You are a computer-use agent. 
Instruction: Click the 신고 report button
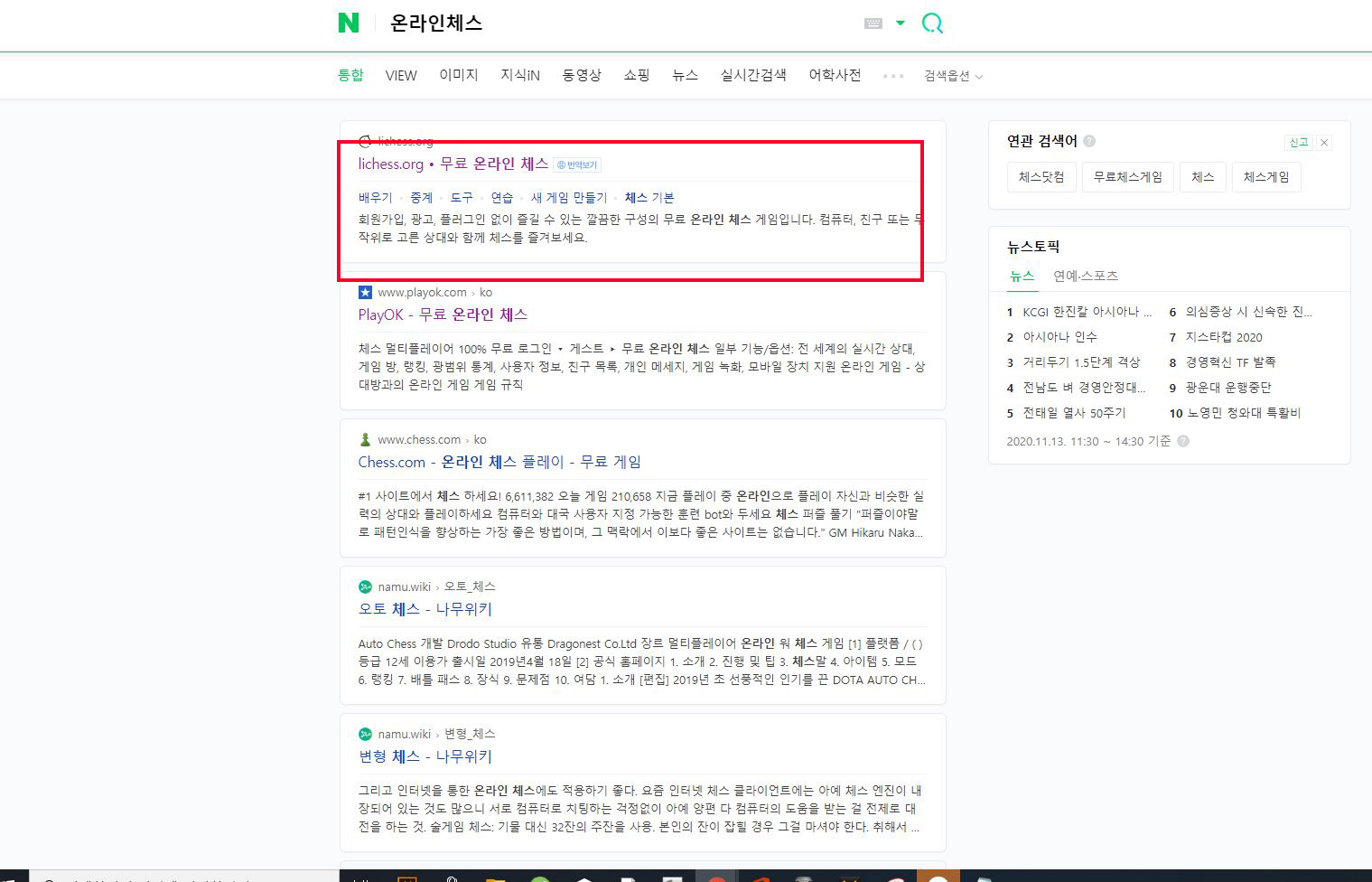click(x=1298, y=143)
